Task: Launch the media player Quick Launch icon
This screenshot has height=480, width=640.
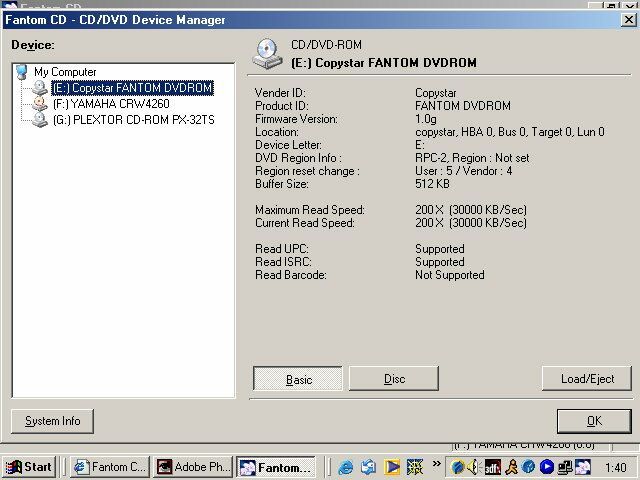Action: pyautogui.click(x=392, y=467)
